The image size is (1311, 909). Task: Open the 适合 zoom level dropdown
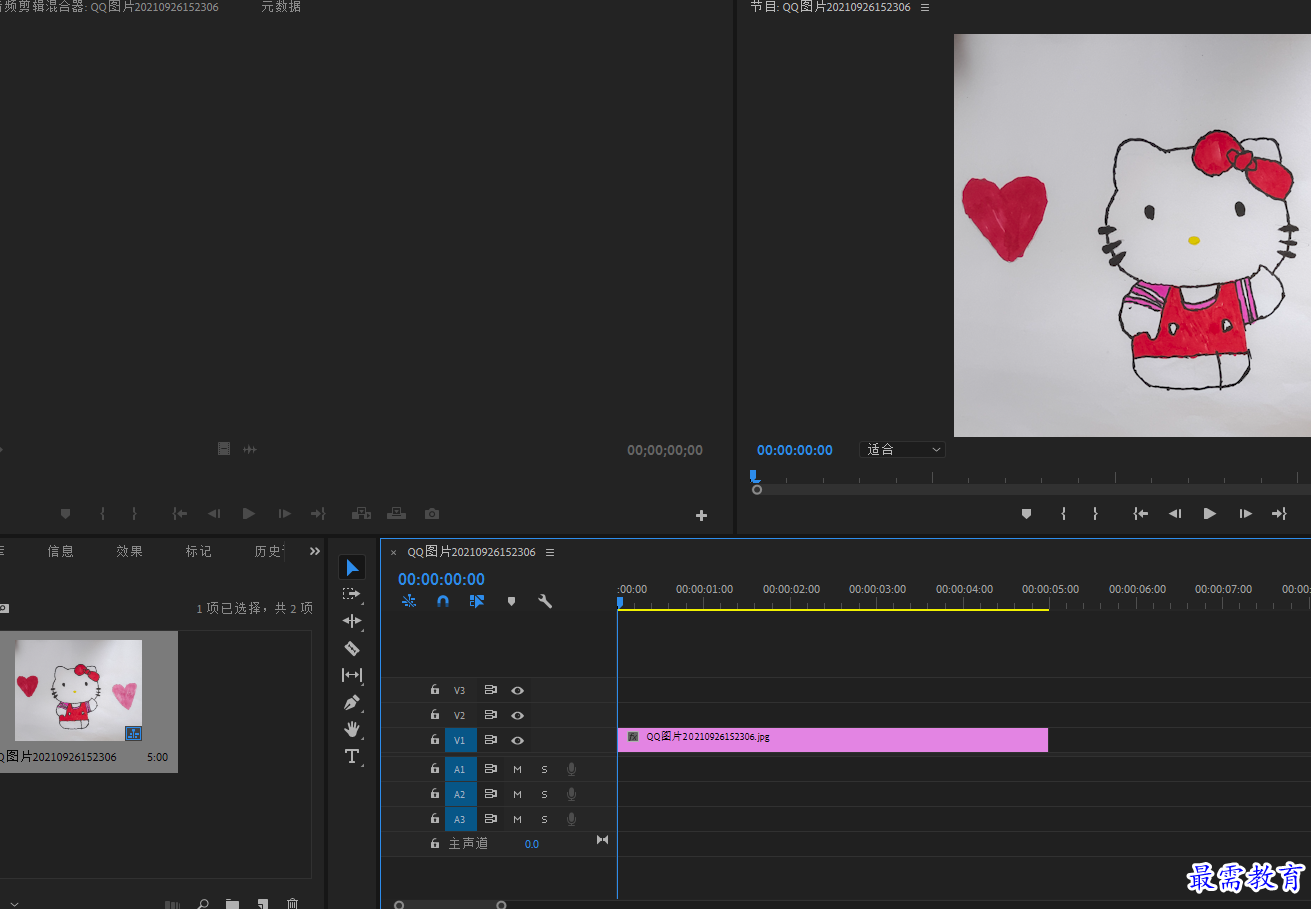[902, 450]
